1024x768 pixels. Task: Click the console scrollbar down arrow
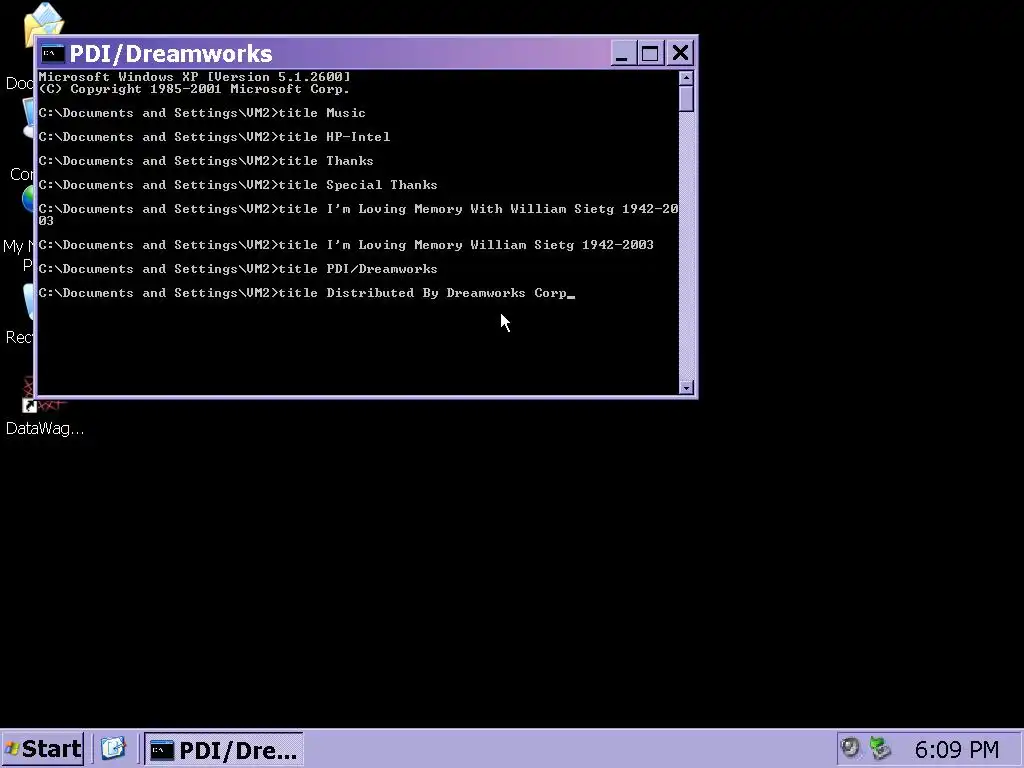686,387
